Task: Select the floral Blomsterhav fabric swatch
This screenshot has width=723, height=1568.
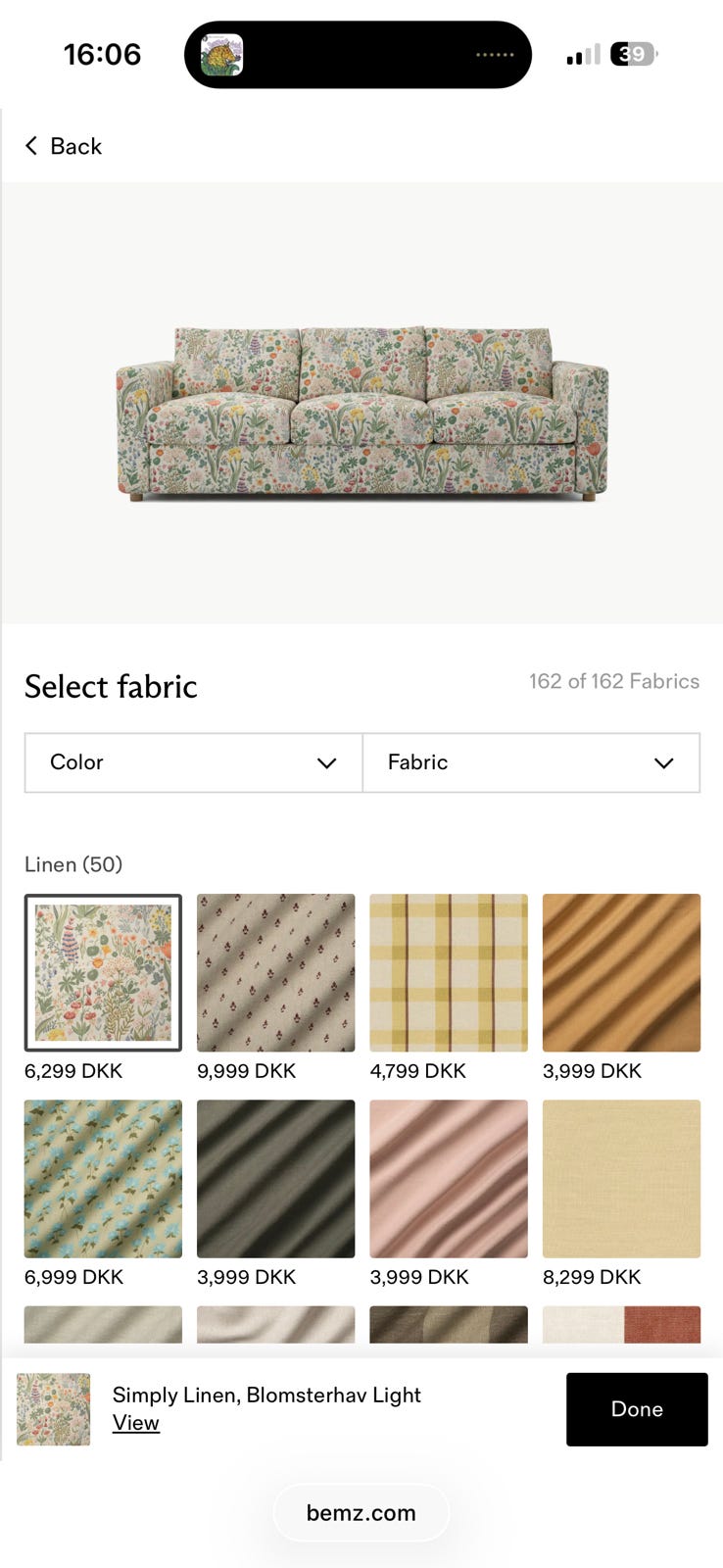Action: [103, 972]
